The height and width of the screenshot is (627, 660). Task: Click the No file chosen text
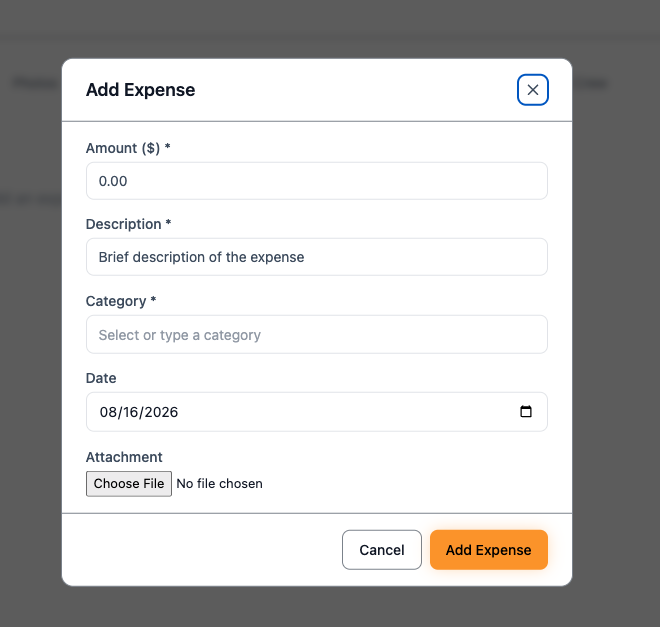219,484
